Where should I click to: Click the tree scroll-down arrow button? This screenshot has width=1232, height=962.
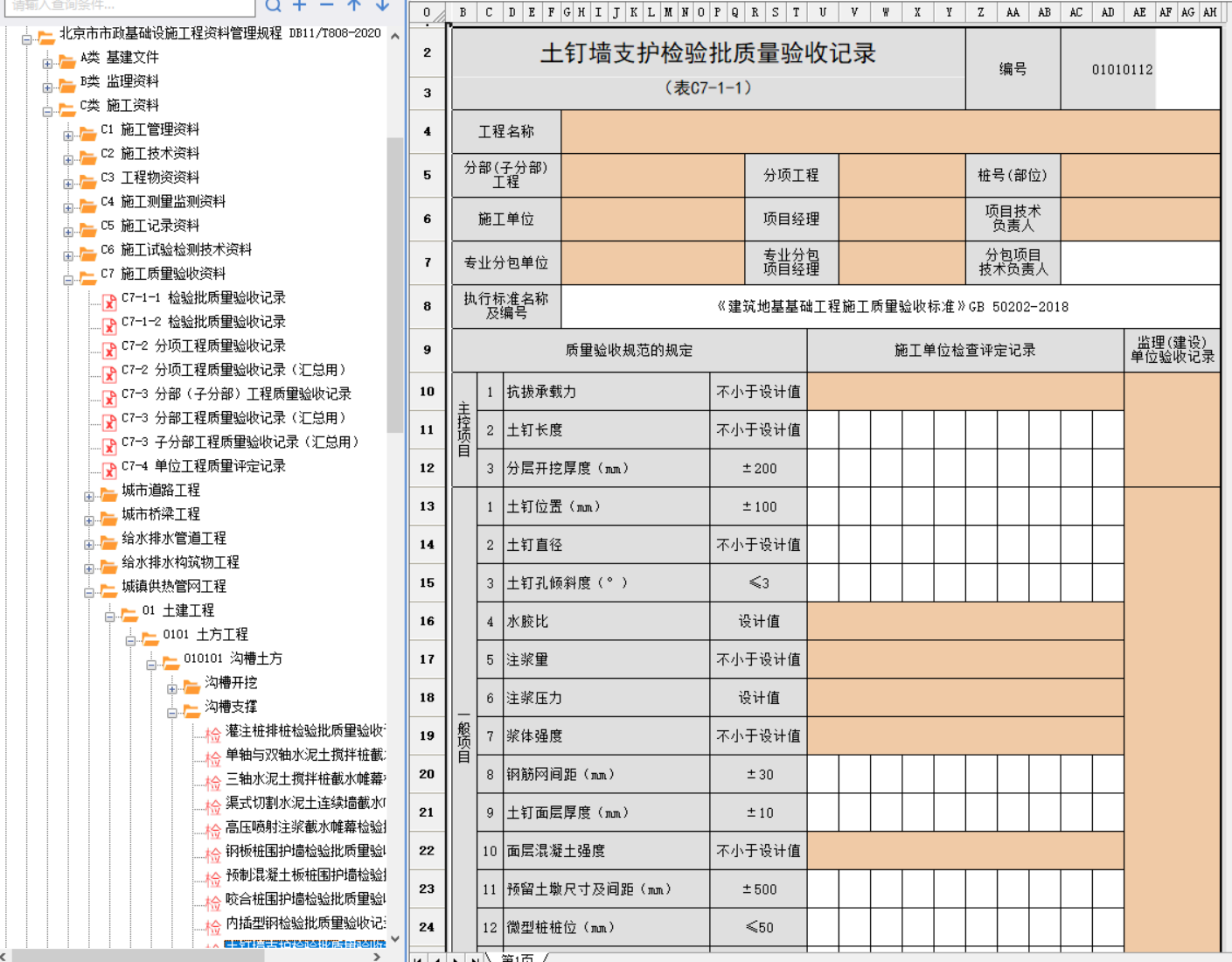click(394, 939)
